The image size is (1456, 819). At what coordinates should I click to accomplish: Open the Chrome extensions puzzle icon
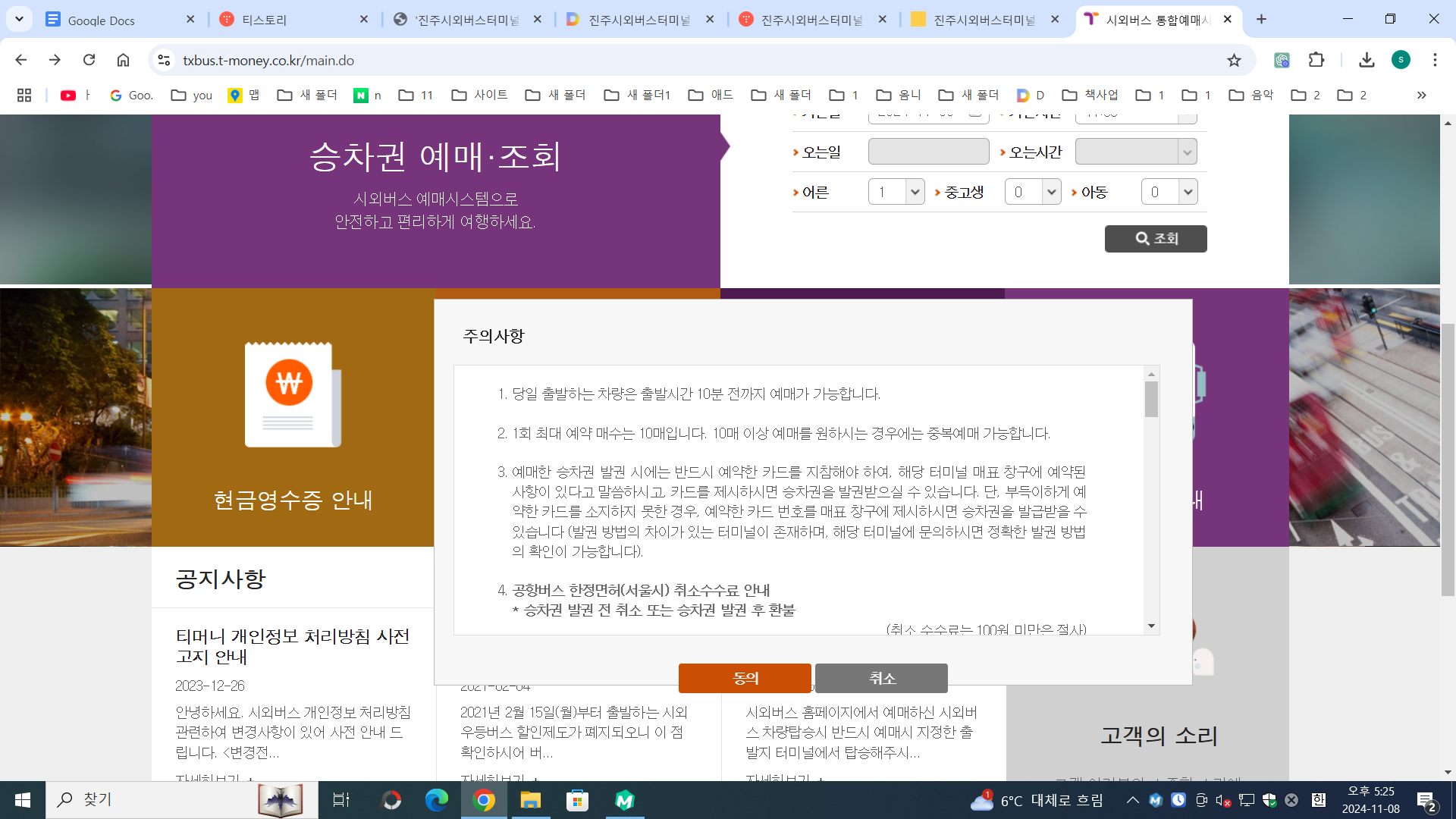pyautogui.click(x=1316, y=60)
